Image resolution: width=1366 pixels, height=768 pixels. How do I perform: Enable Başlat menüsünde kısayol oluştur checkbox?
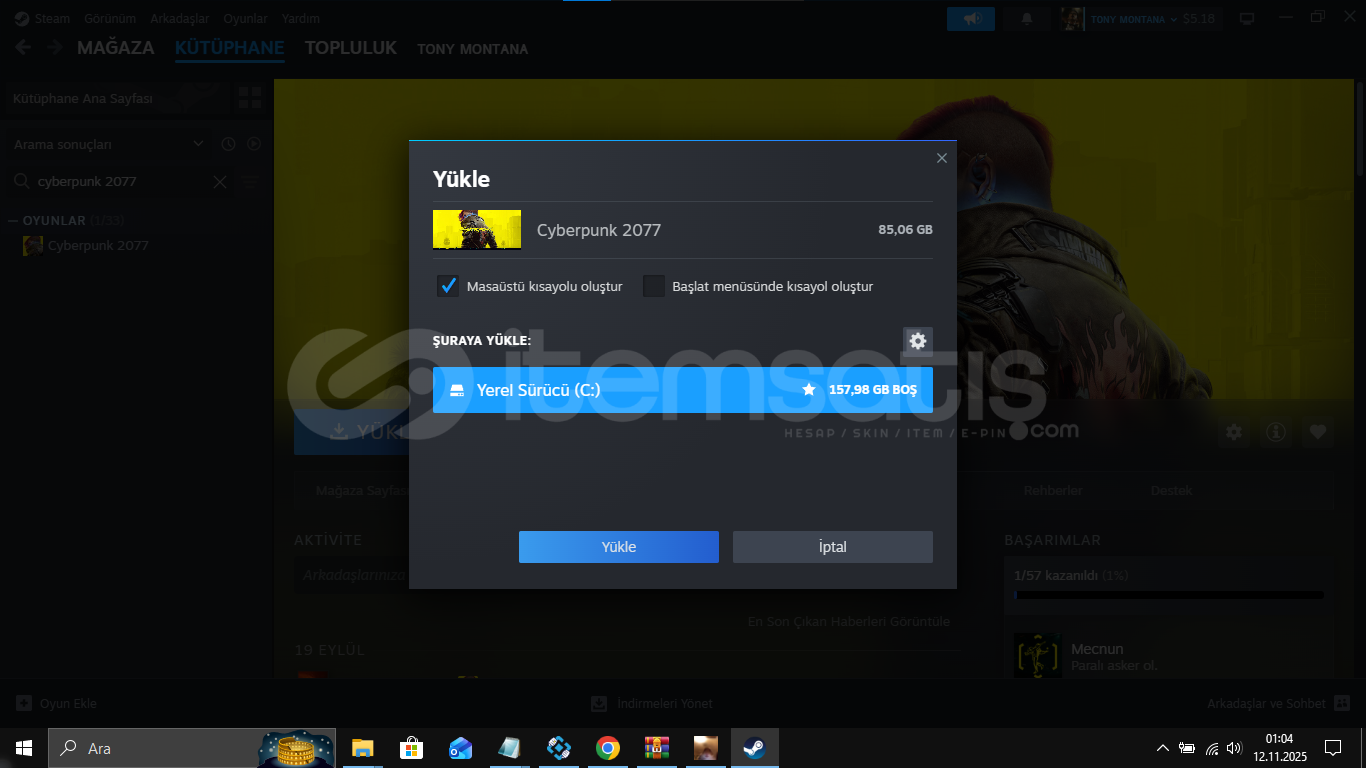coord(654,286)
